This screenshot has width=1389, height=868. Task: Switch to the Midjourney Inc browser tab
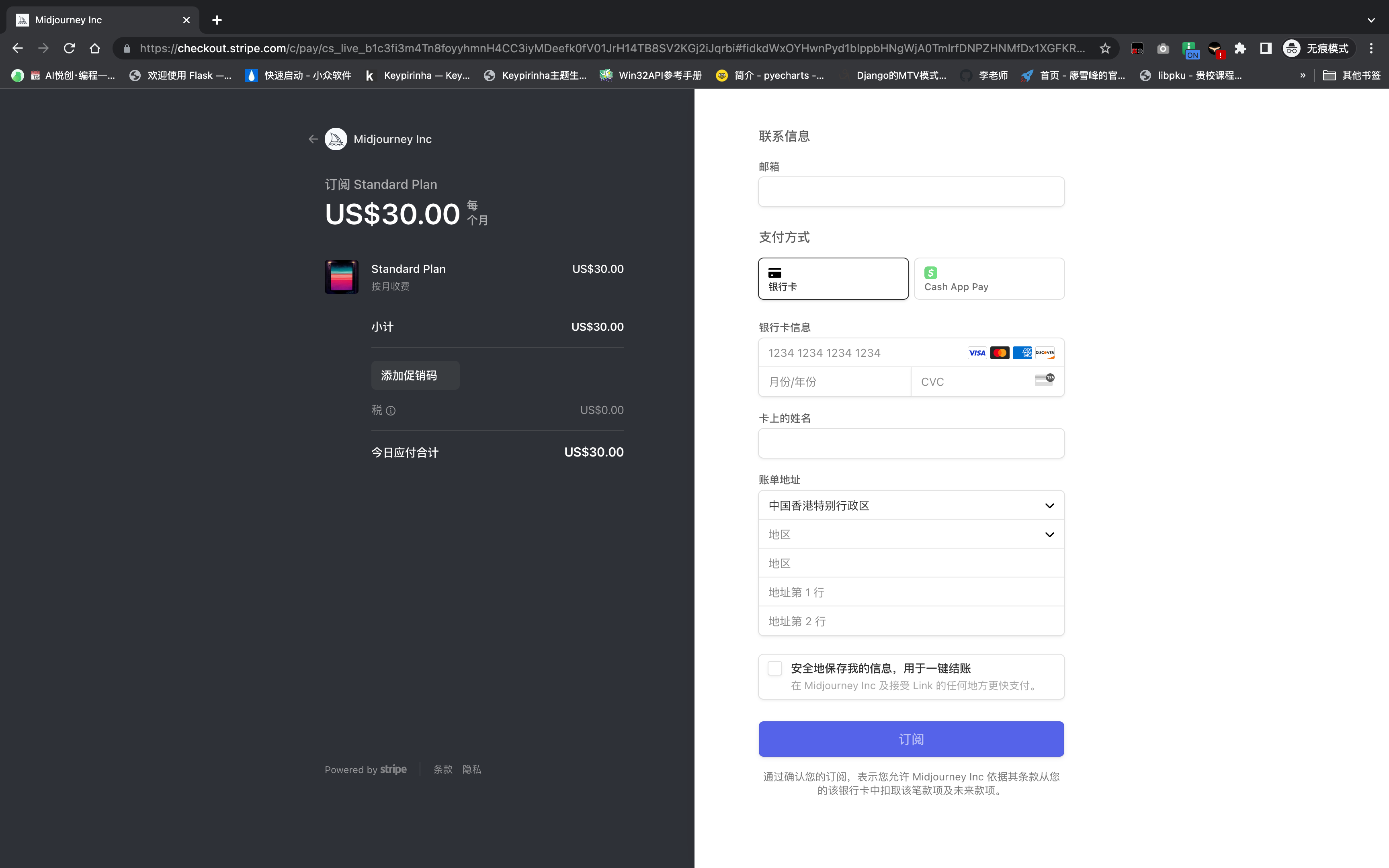click(103, 20)
